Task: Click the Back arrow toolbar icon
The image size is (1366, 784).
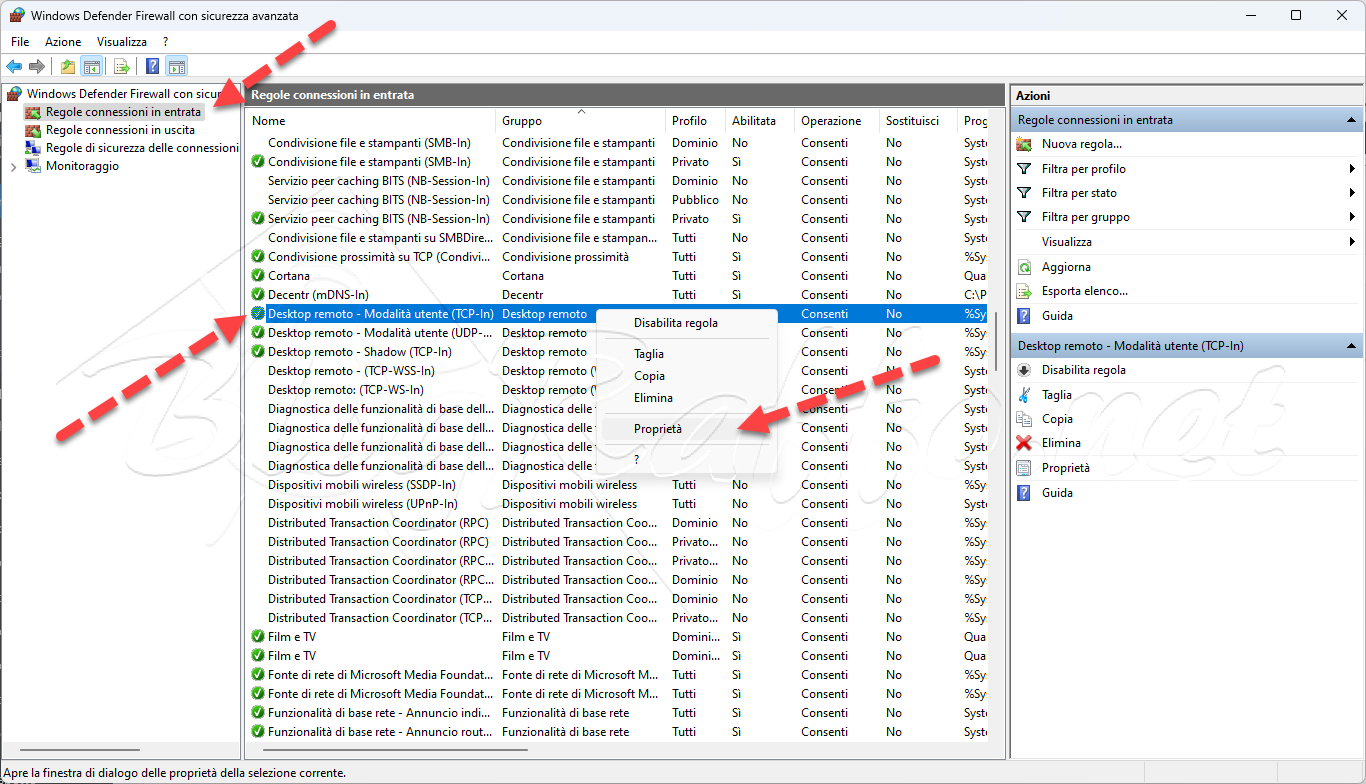Action: (14, 67)
